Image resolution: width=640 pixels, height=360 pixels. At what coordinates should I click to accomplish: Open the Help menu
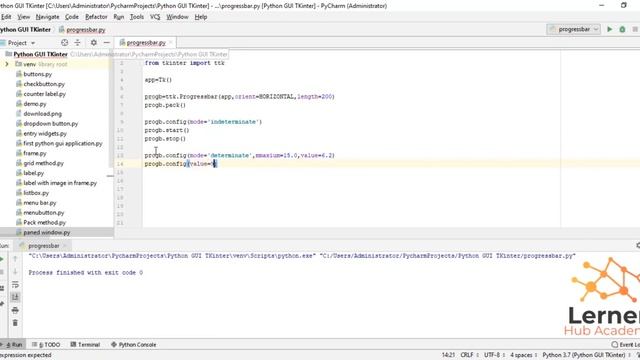coord(201,17)
